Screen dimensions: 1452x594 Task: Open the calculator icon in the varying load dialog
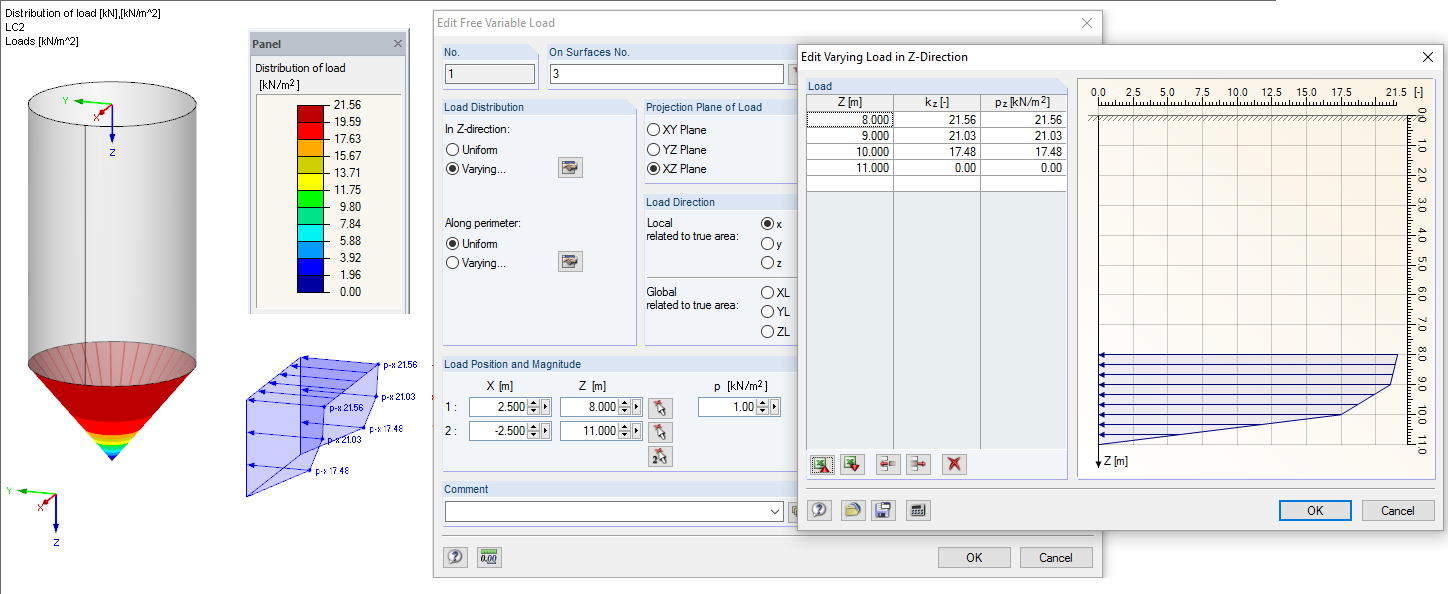click(x=918, y=510)
